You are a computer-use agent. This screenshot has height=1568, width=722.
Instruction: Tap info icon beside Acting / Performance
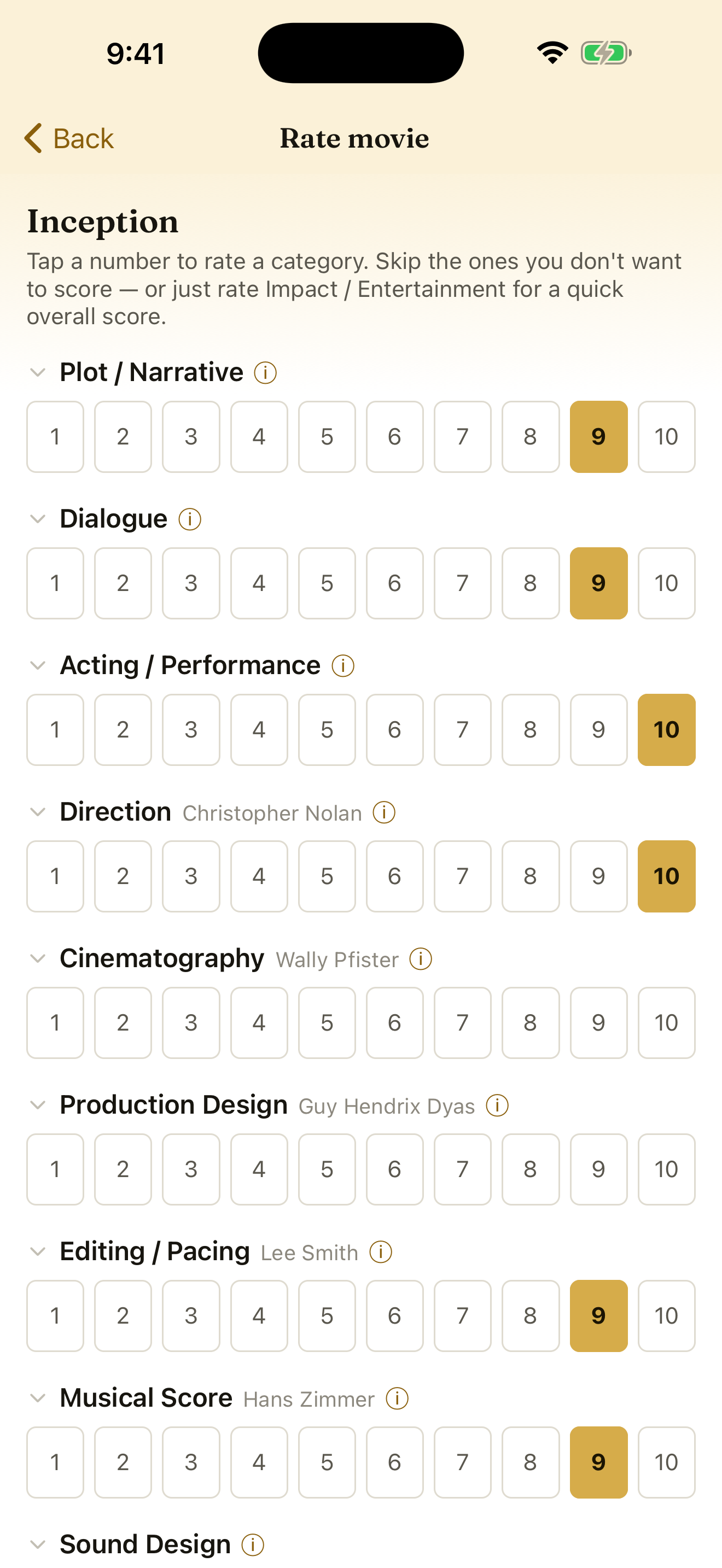tap(343, 666)
